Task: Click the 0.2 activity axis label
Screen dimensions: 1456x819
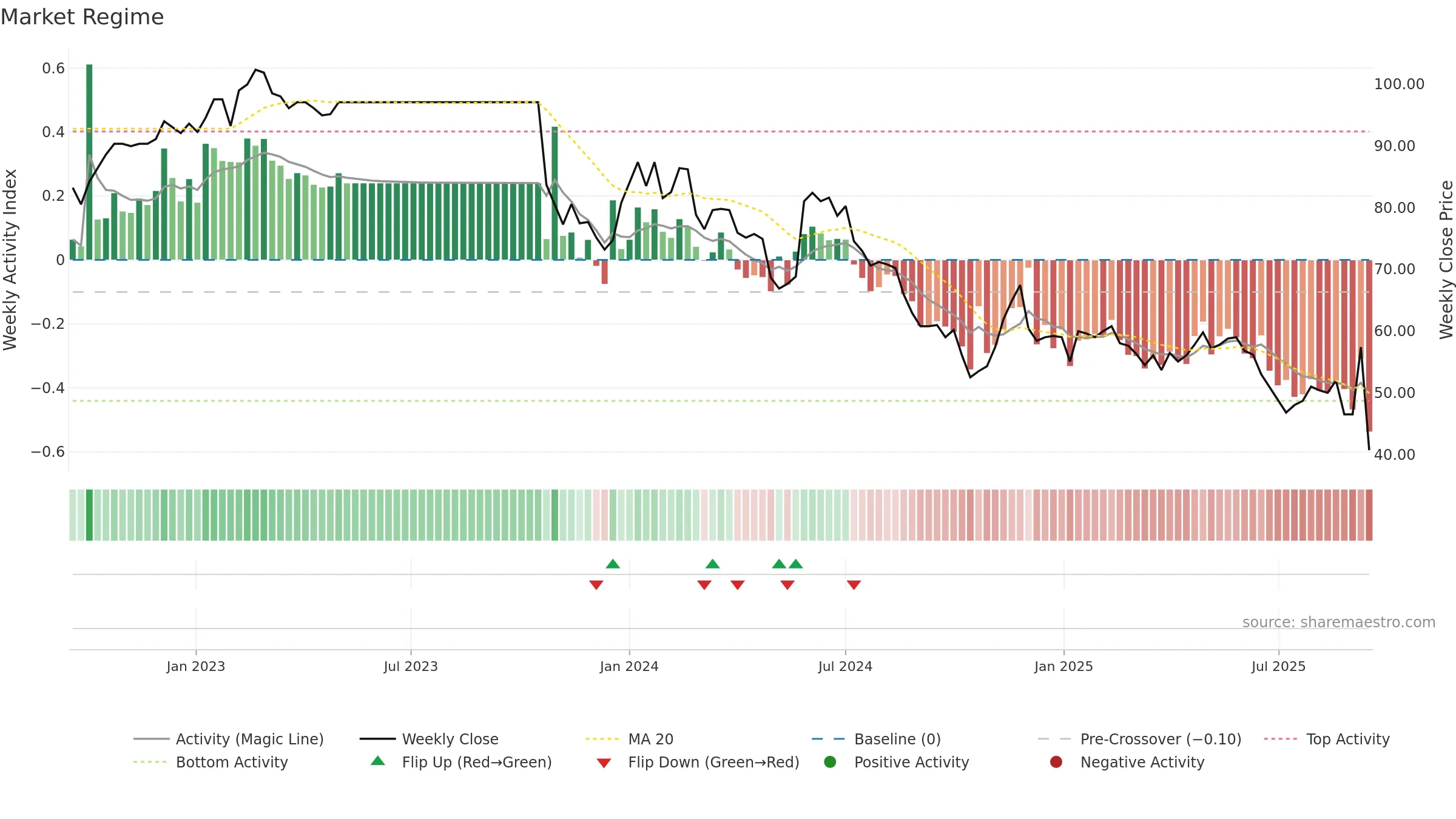Action: (x=53, y=196)
